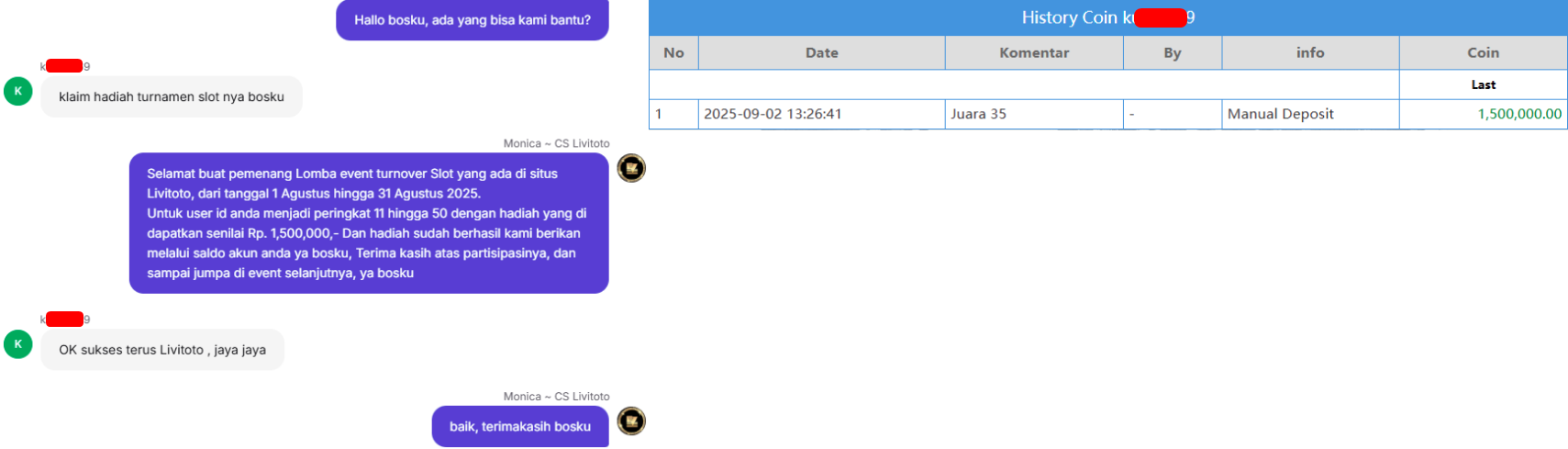Click the '-' cell in By column

[1173, 114]
